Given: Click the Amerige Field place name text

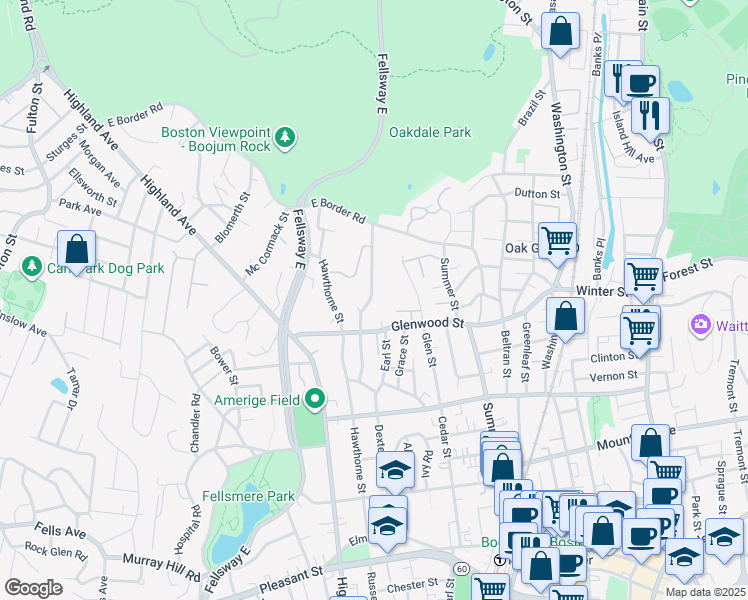Looking at the screenshot, I should 257,400.
